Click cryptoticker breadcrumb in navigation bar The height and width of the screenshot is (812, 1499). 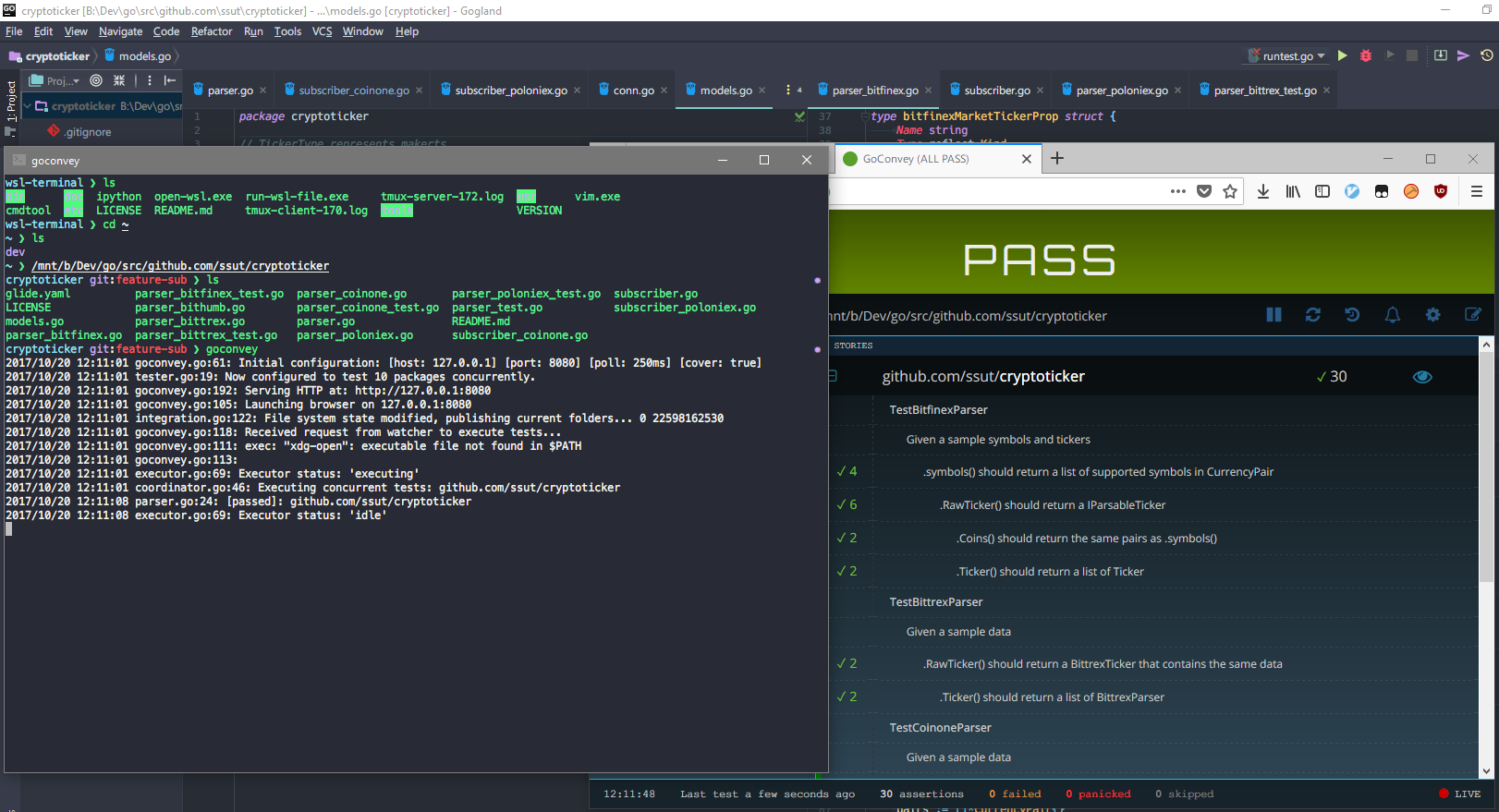point(50,56)
